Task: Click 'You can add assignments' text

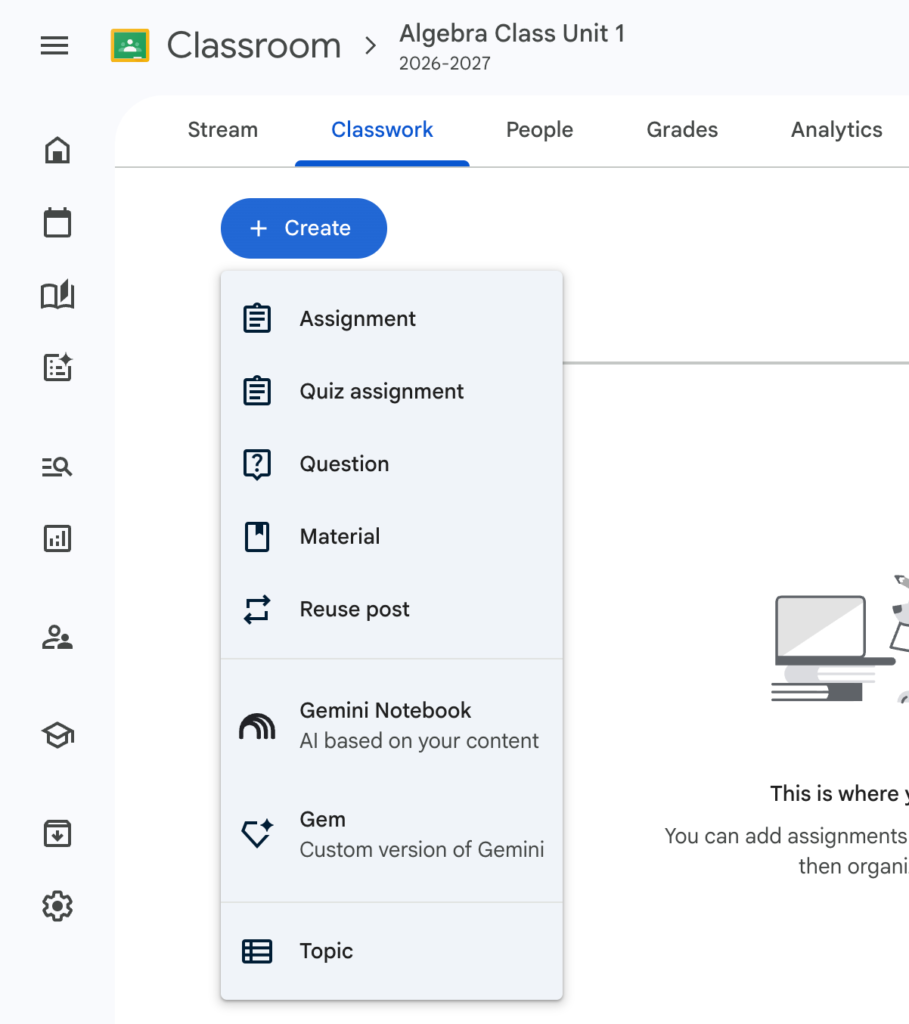Action: click(x=786, y=836)
